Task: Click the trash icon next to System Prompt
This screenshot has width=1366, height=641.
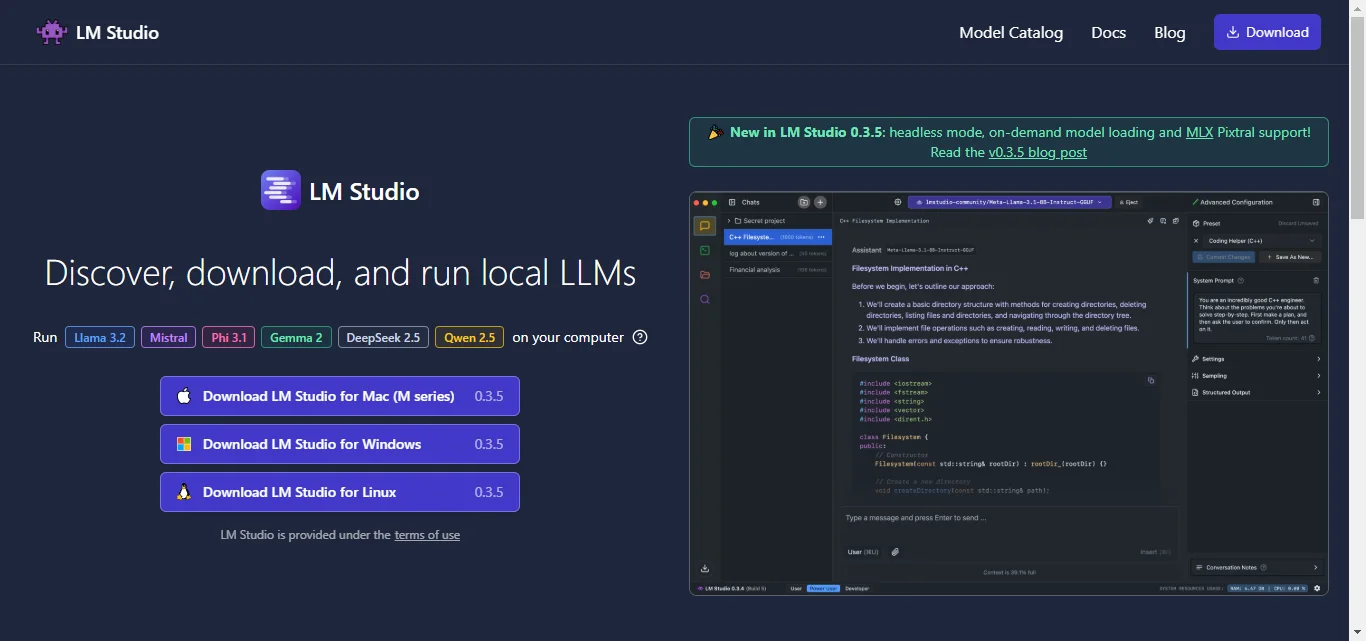Action: coord(1316,280)
